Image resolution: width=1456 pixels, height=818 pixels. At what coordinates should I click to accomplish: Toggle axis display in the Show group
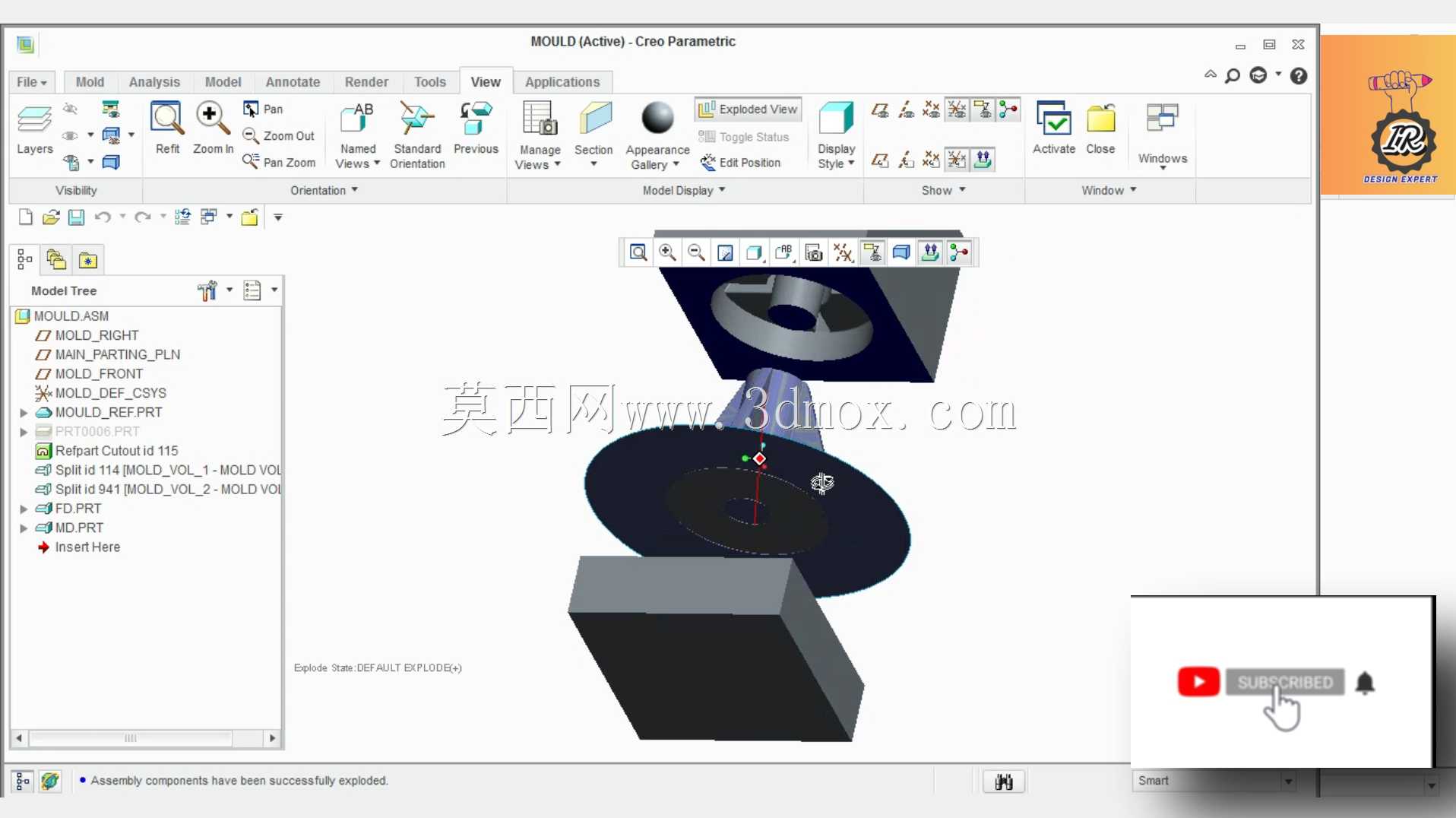[906, 109]
